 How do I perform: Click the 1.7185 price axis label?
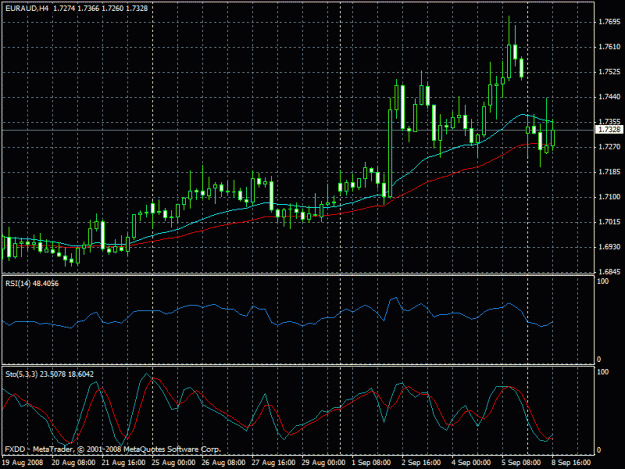point(609,172)
